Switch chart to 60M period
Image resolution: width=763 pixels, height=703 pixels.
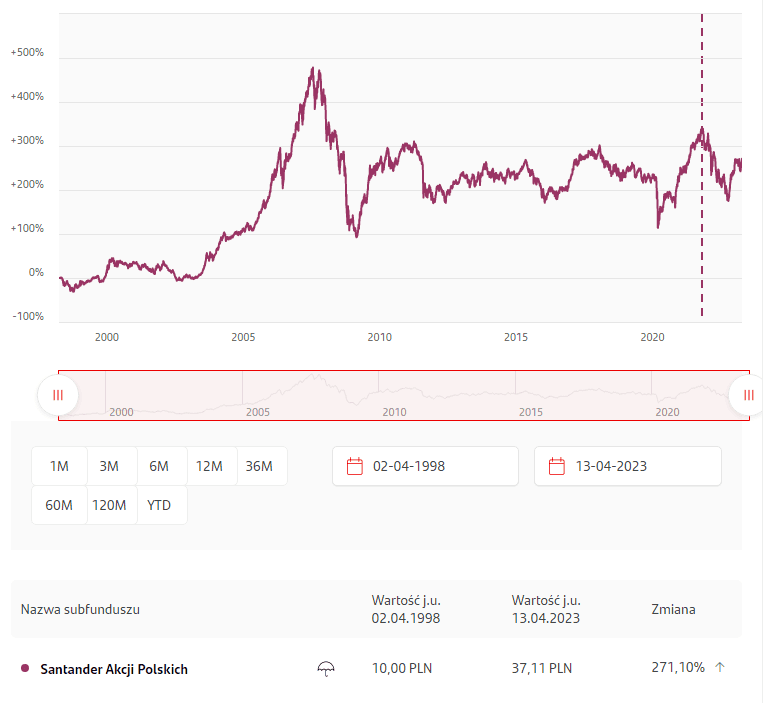click(x=59, y=505)
